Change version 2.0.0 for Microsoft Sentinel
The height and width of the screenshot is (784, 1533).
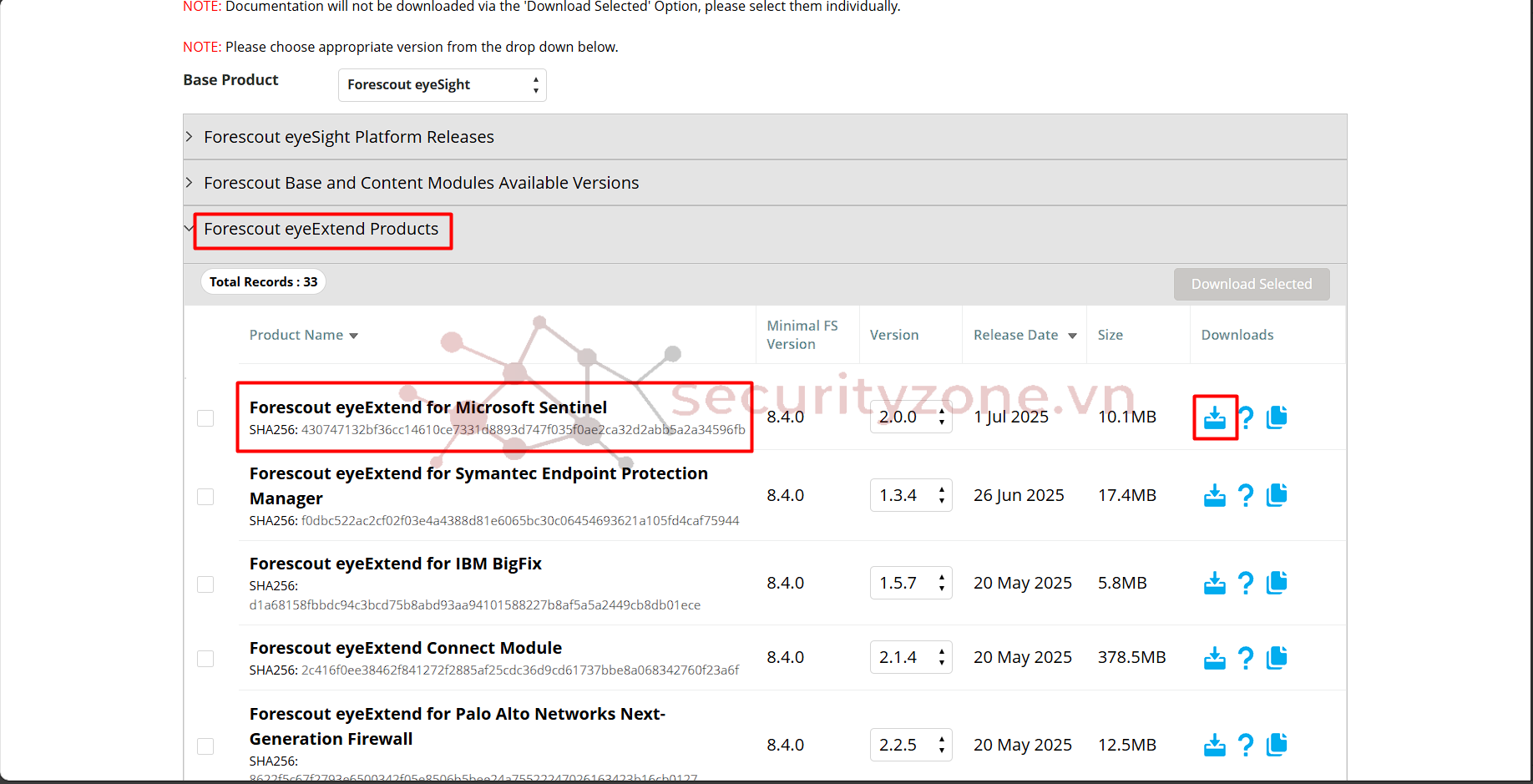[x=911, y=417]
